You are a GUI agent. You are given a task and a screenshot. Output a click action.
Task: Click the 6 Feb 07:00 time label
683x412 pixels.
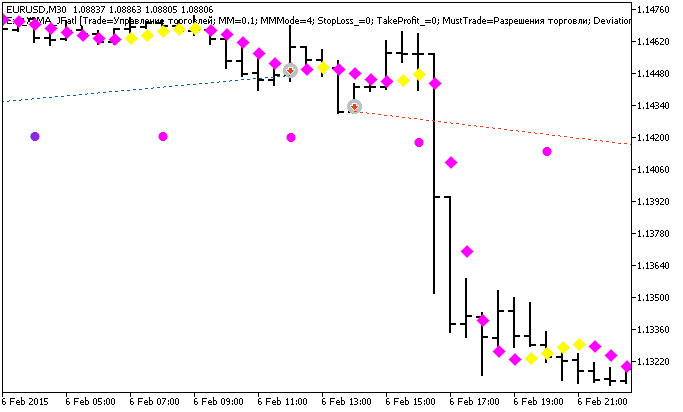pyautogui.click(x=155, y=401)
